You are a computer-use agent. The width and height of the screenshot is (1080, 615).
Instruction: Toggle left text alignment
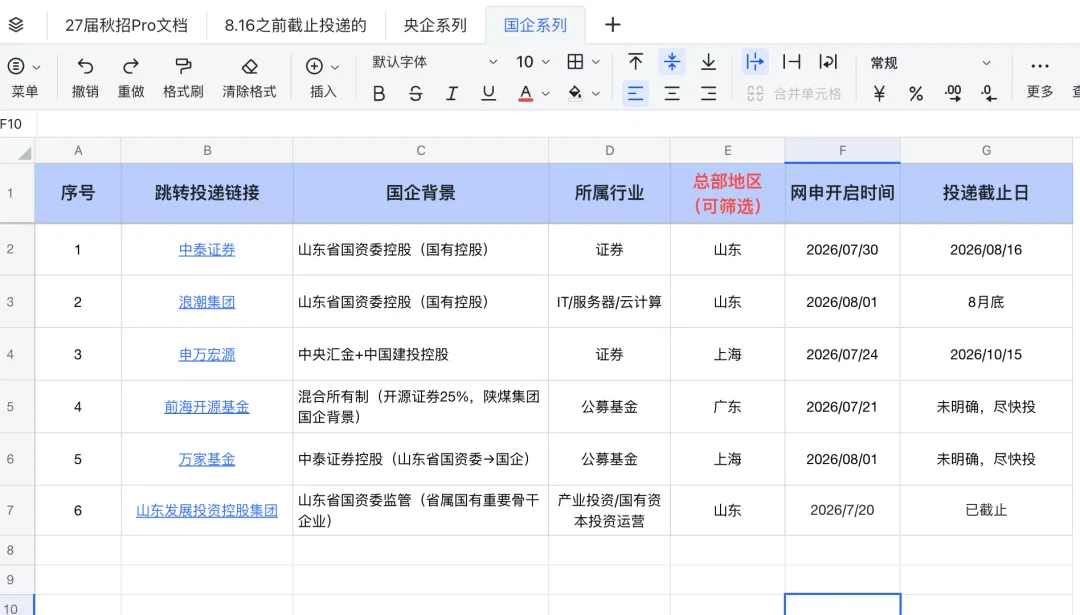pyautogui.click(x=635, y=94)
